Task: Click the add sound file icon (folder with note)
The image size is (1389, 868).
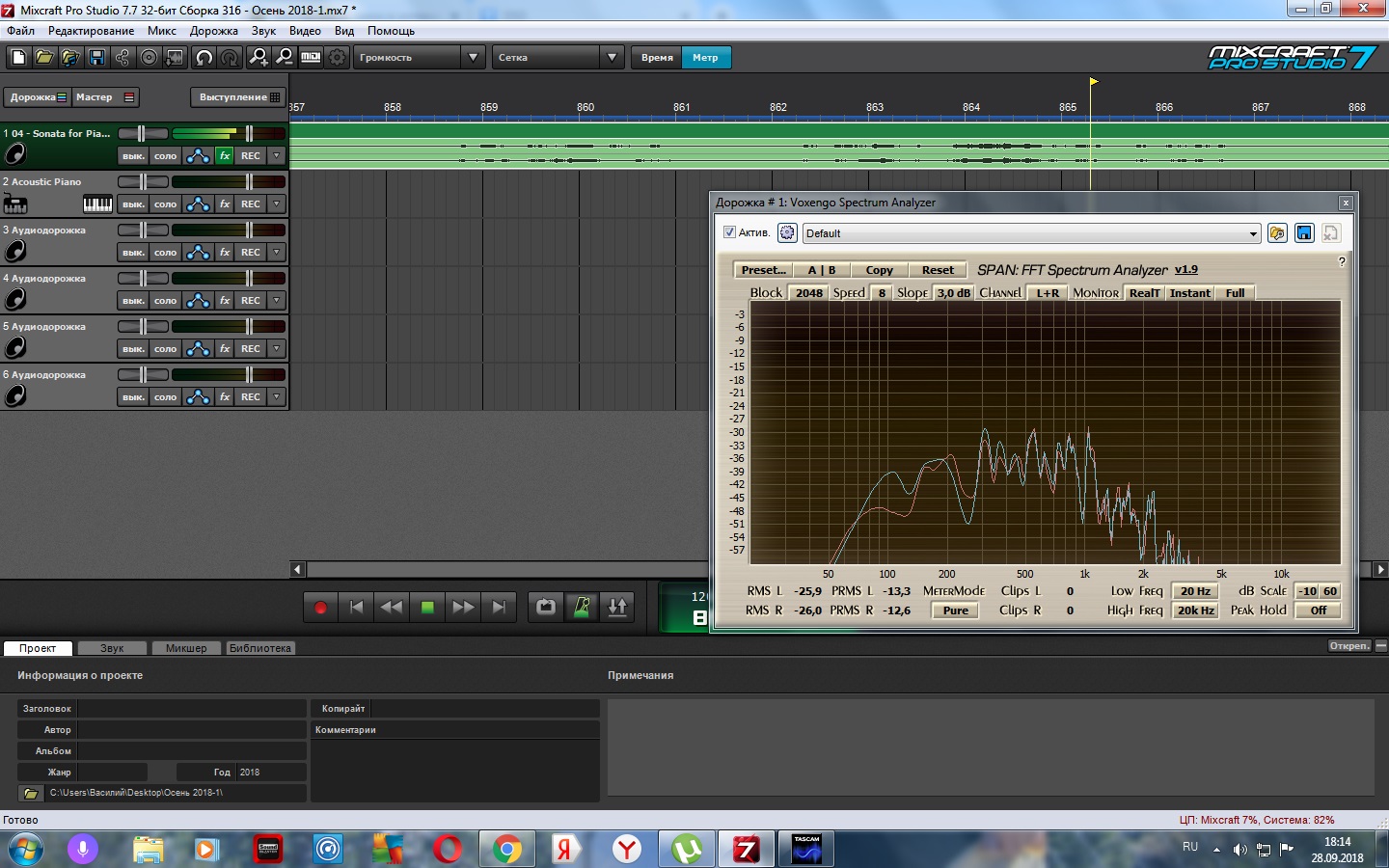Action: point(69,58)
